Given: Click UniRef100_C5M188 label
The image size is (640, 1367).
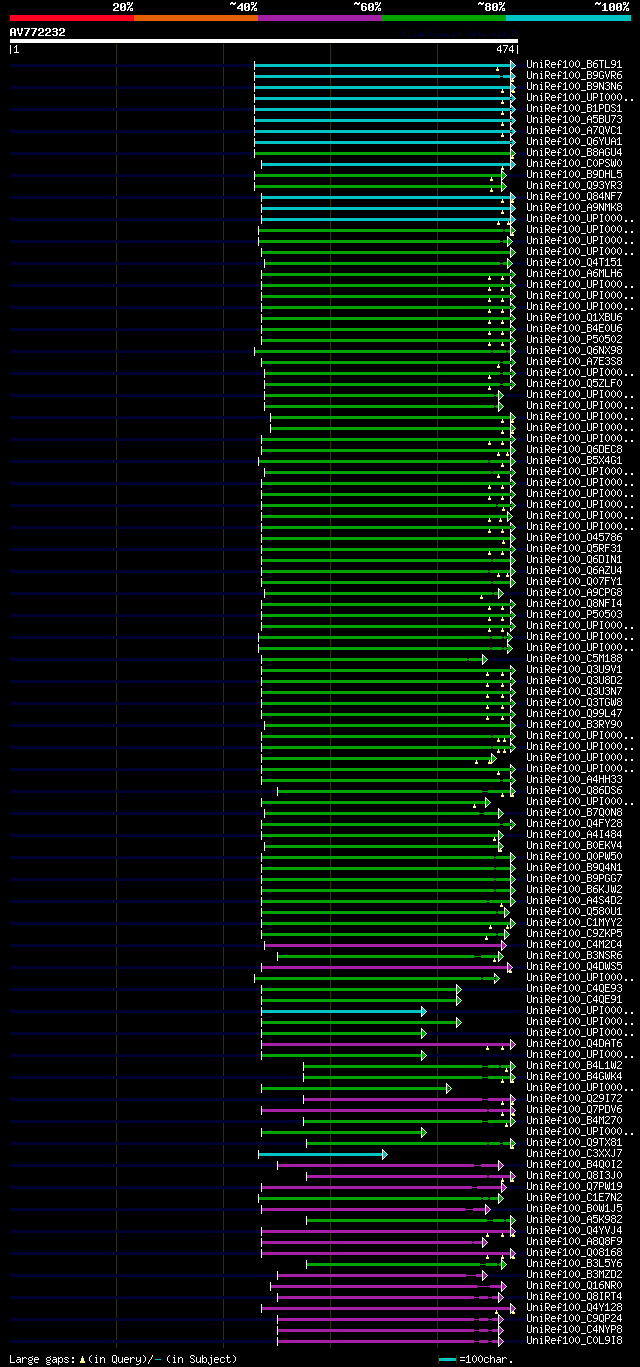Looking at the screenshot, I should pos(576,658).
